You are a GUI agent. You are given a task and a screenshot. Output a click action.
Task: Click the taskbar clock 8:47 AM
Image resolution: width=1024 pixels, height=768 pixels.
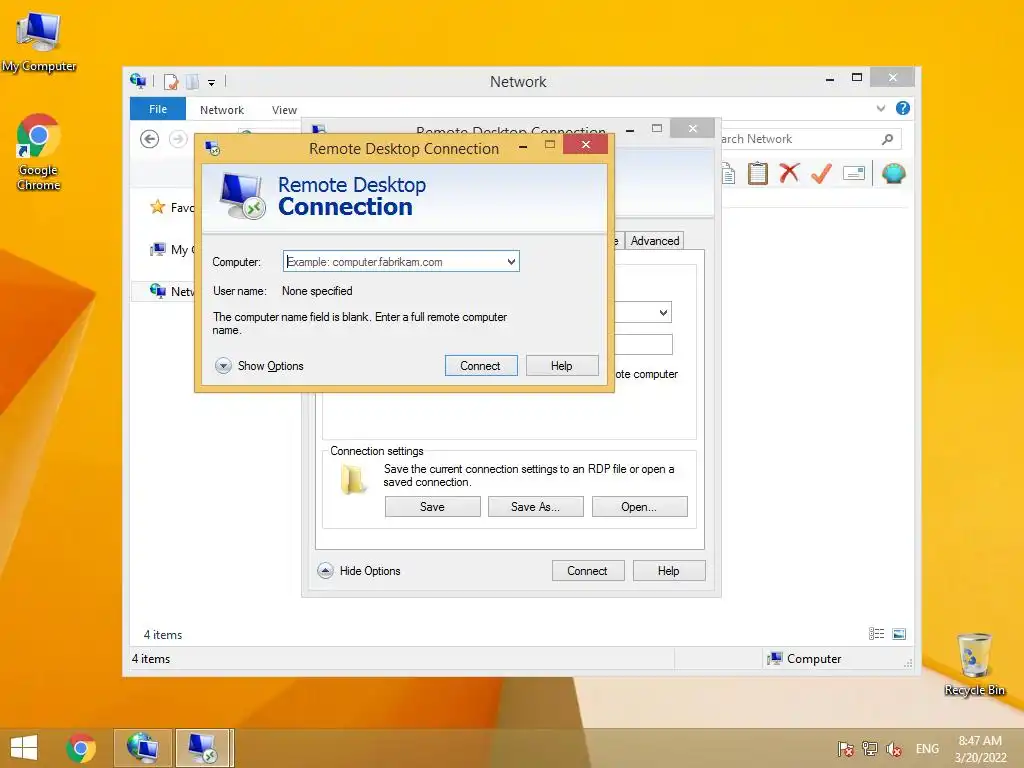(980, 749)
